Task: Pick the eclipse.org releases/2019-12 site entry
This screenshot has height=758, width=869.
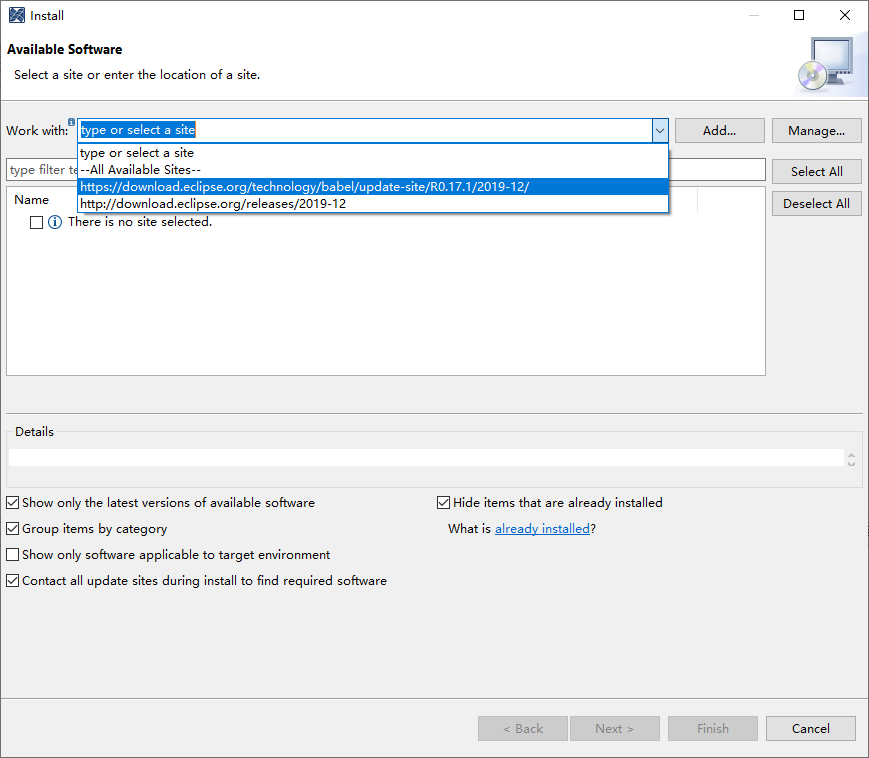Action: 213,204
